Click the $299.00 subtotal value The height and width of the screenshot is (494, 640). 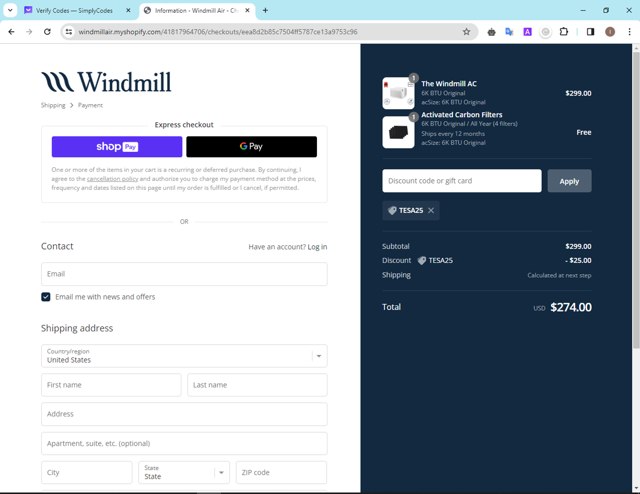point(578,246)
